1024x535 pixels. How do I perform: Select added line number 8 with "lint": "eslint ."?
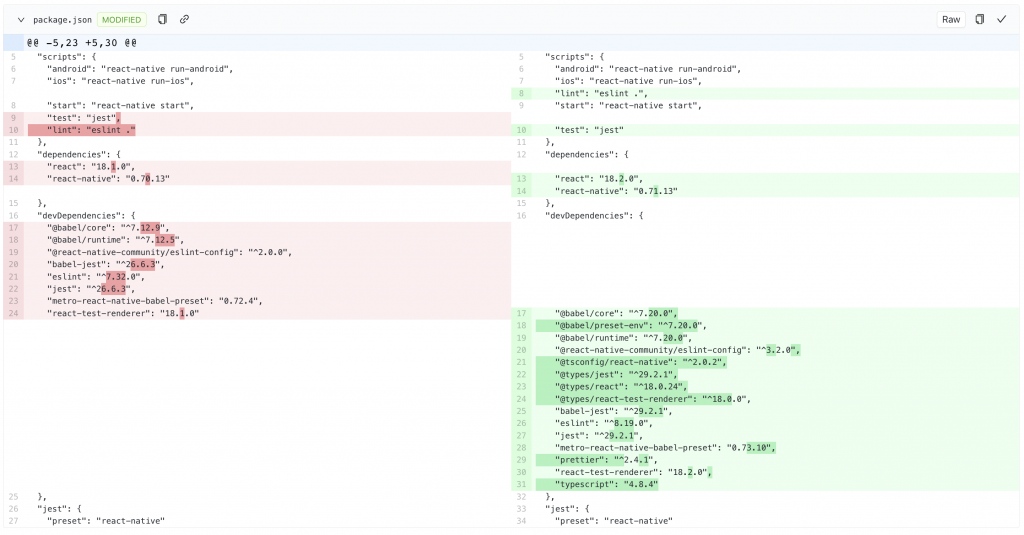522,93
